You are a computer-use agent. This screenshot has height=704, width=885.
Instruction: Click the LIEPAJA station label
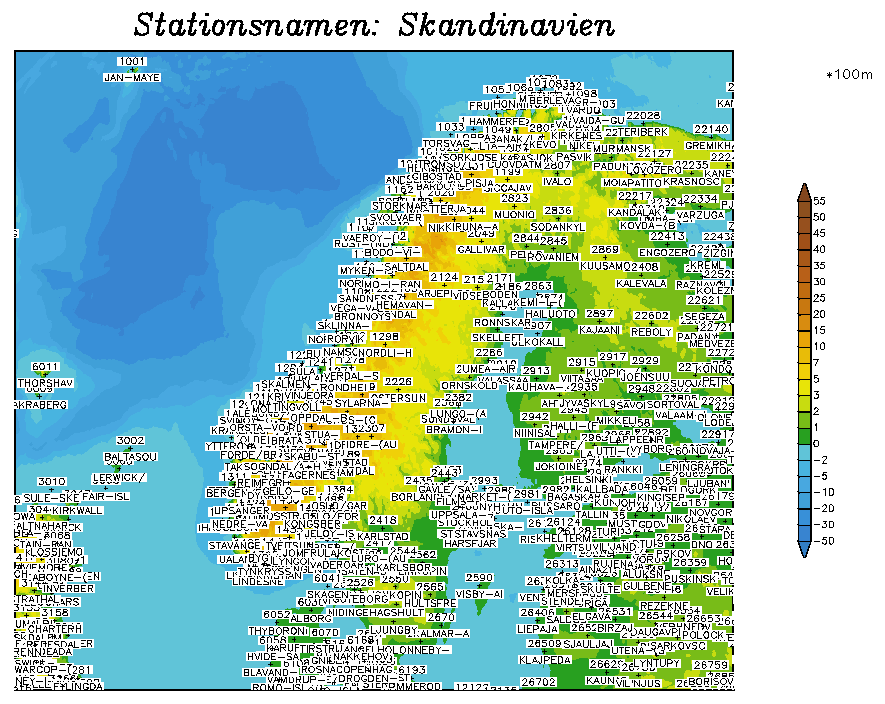(537, 629)
